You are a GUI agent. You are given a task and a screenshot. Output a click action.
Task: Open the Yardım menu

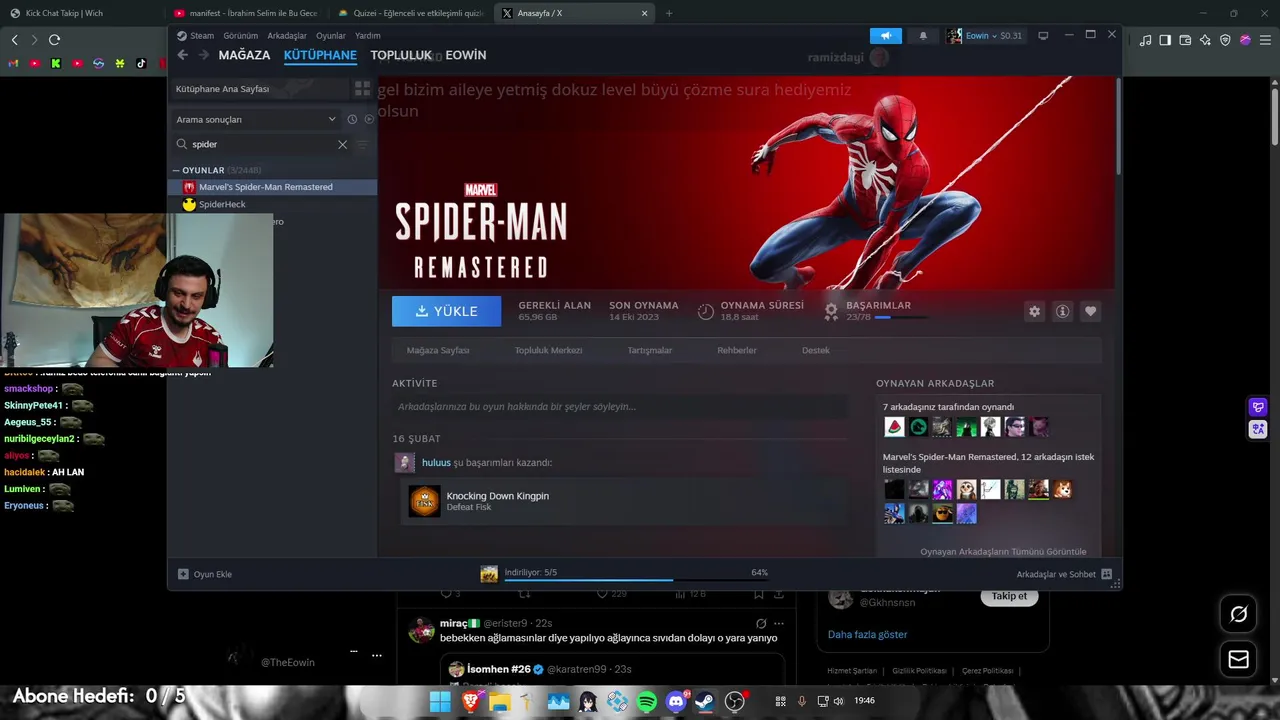367,35
